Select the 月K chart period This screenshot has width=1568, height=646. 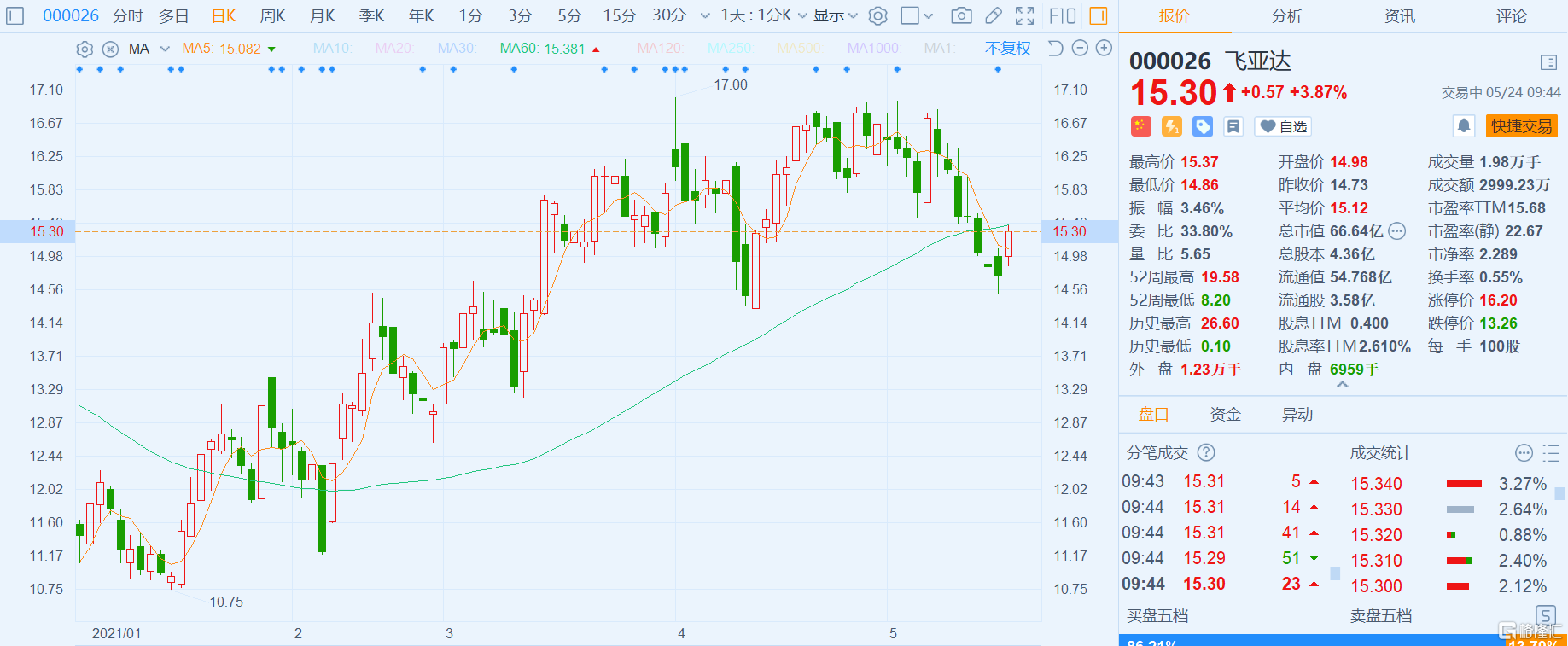(x=322, y=15)
